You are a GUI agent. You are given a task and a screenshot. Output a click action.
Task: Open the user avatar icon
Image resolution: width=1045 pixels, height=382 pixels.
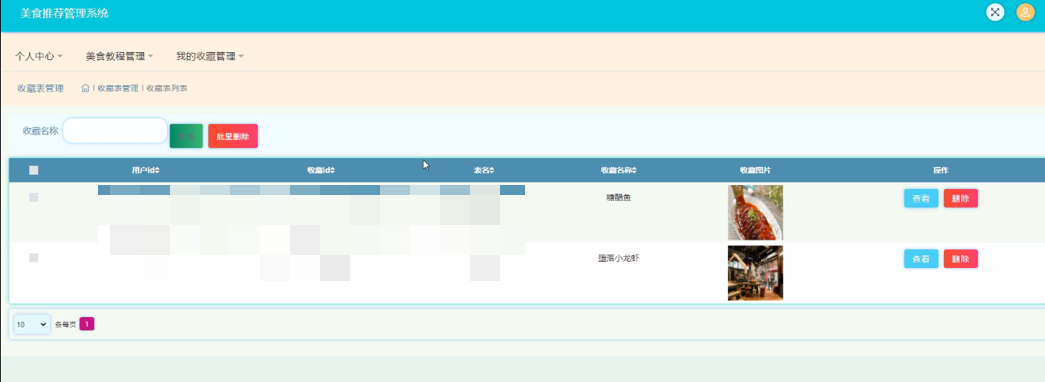pos(1025,12)
